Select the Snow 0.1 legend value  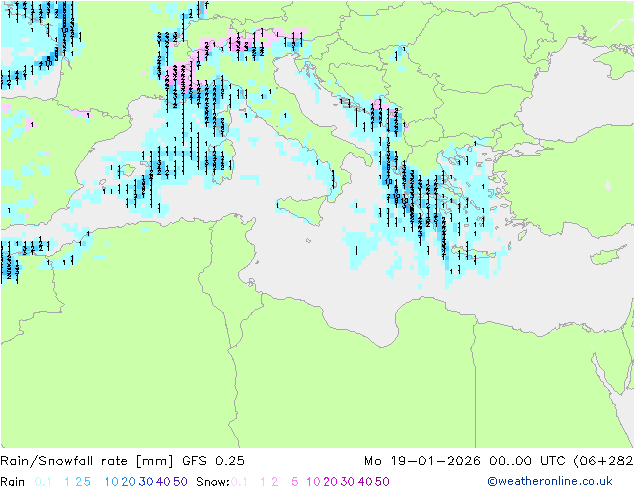pos(239,482)
